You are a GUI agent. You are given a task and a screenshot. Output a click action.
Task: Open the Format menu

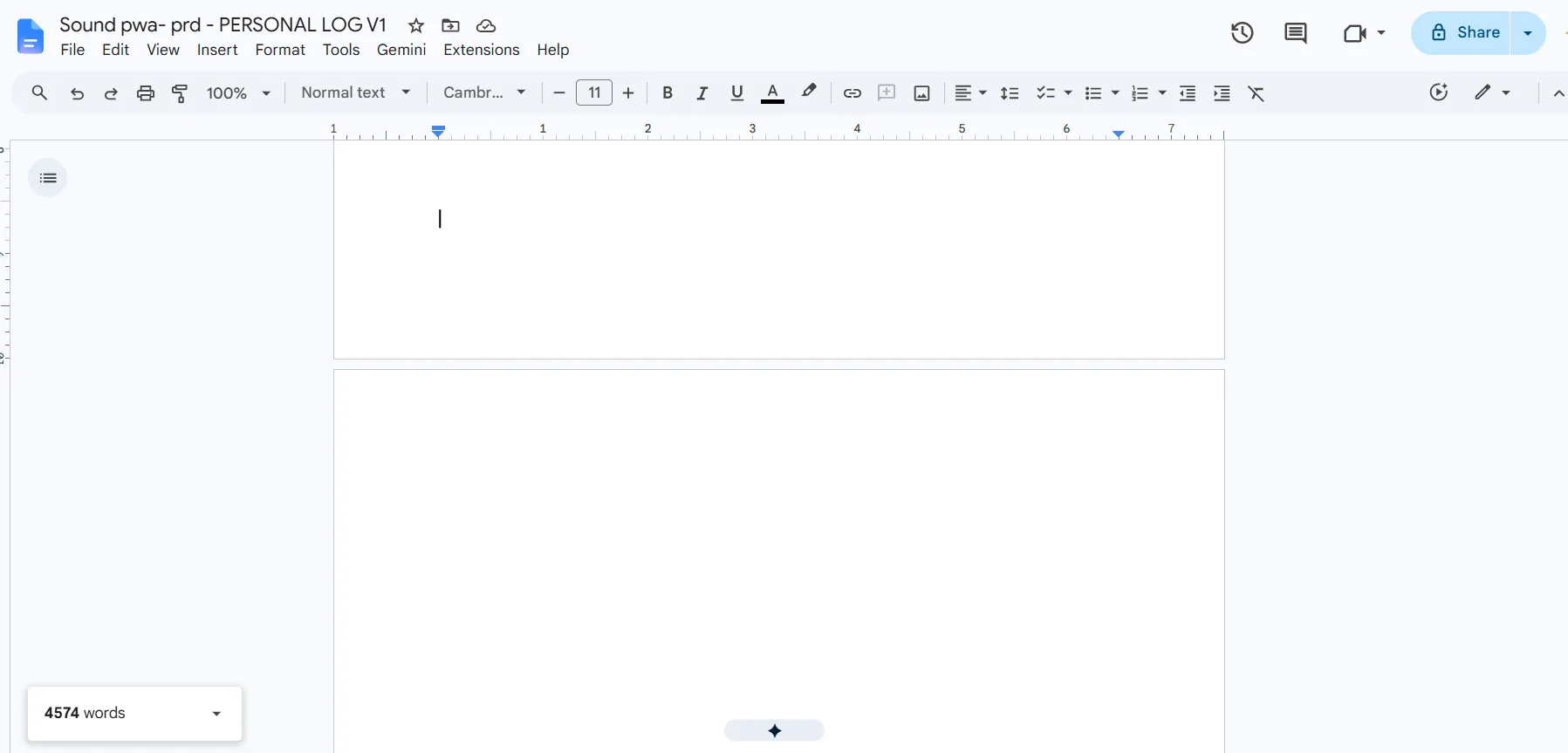click(280, 50)
